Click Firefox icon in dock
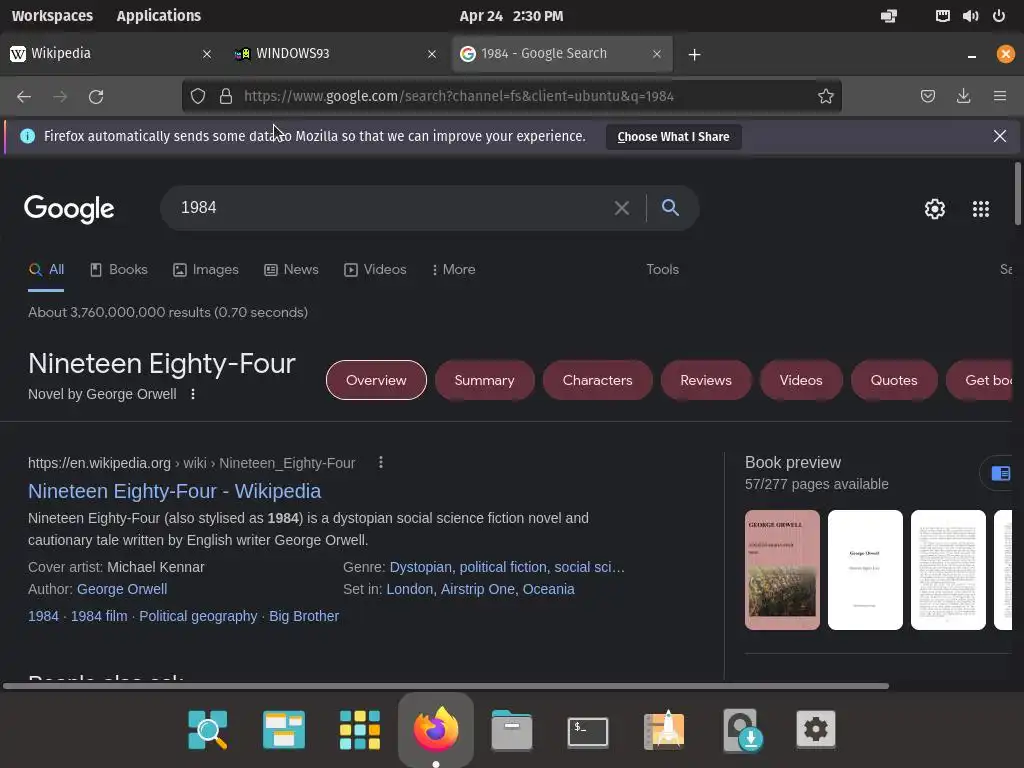Image resolution: width=1024 pixels, height=768 pixels. [436, 729]
